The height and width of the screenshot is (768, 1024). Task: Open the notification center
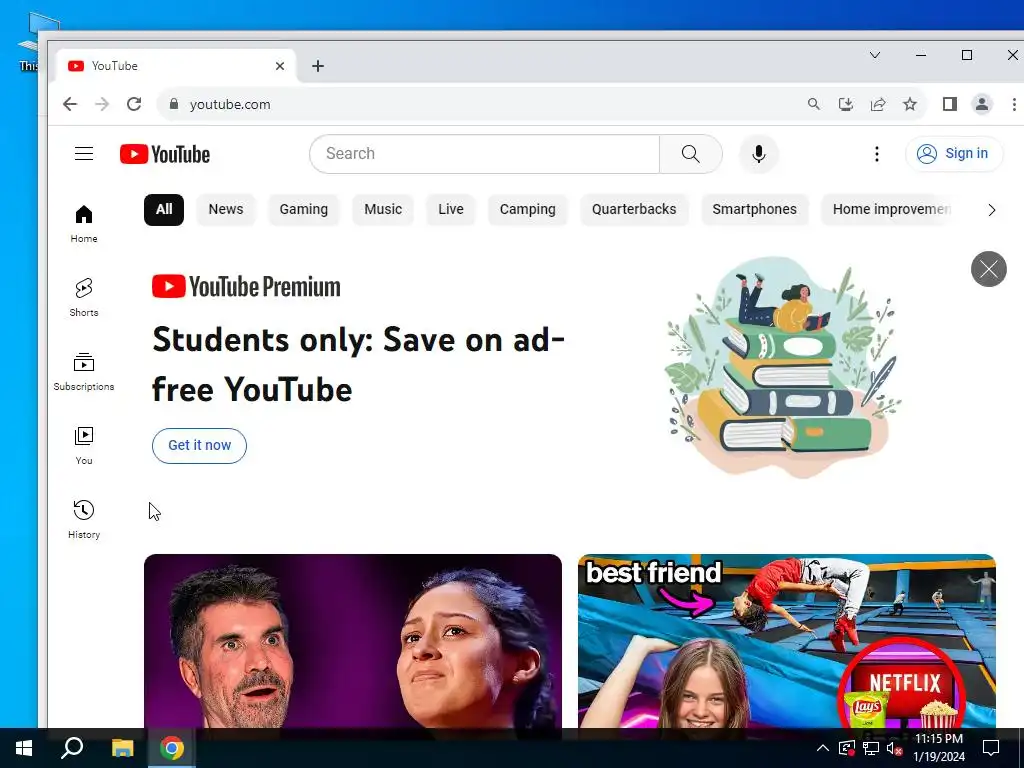(x=991, y=748)
